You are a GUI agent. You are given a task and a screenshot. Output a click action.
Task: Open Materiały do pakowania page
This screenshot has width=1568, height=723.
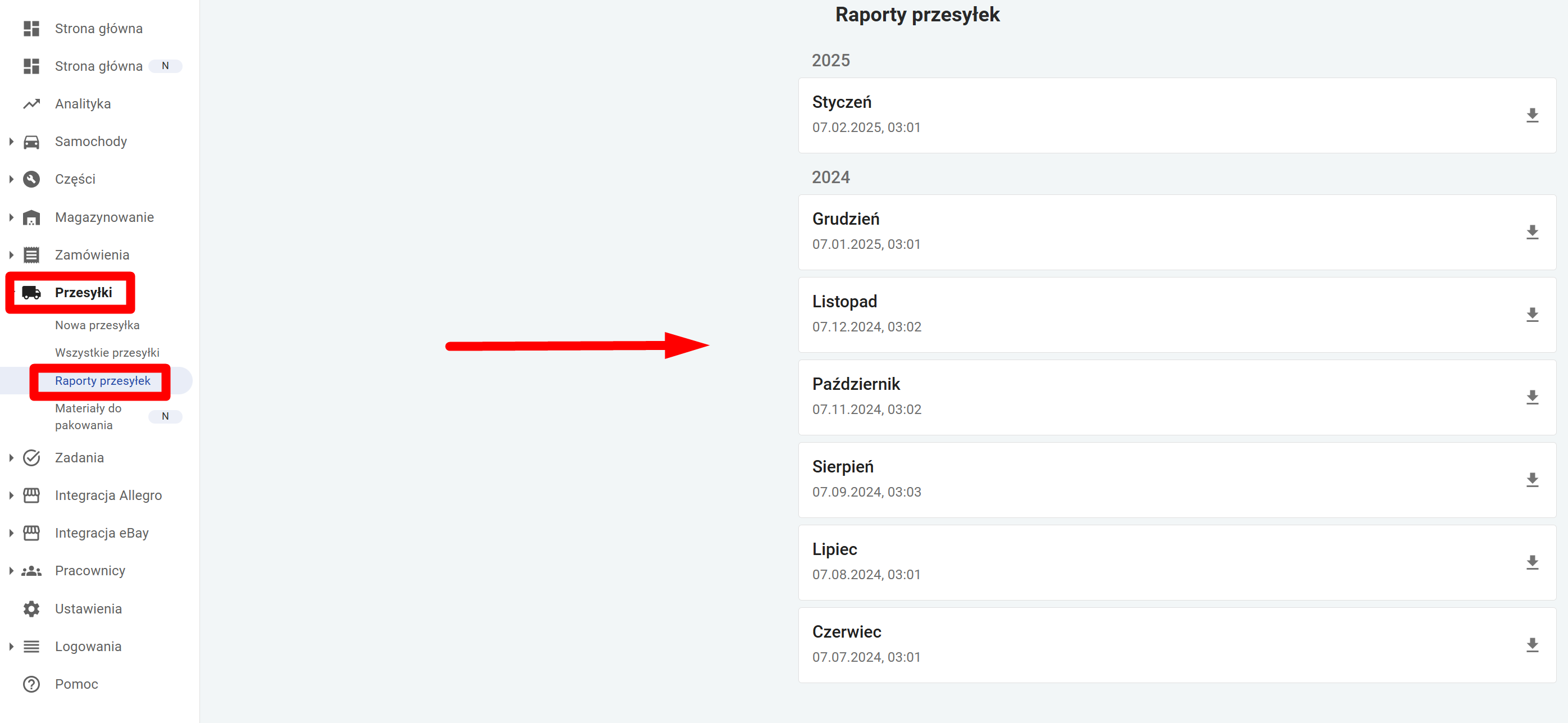tap(88, 417)
